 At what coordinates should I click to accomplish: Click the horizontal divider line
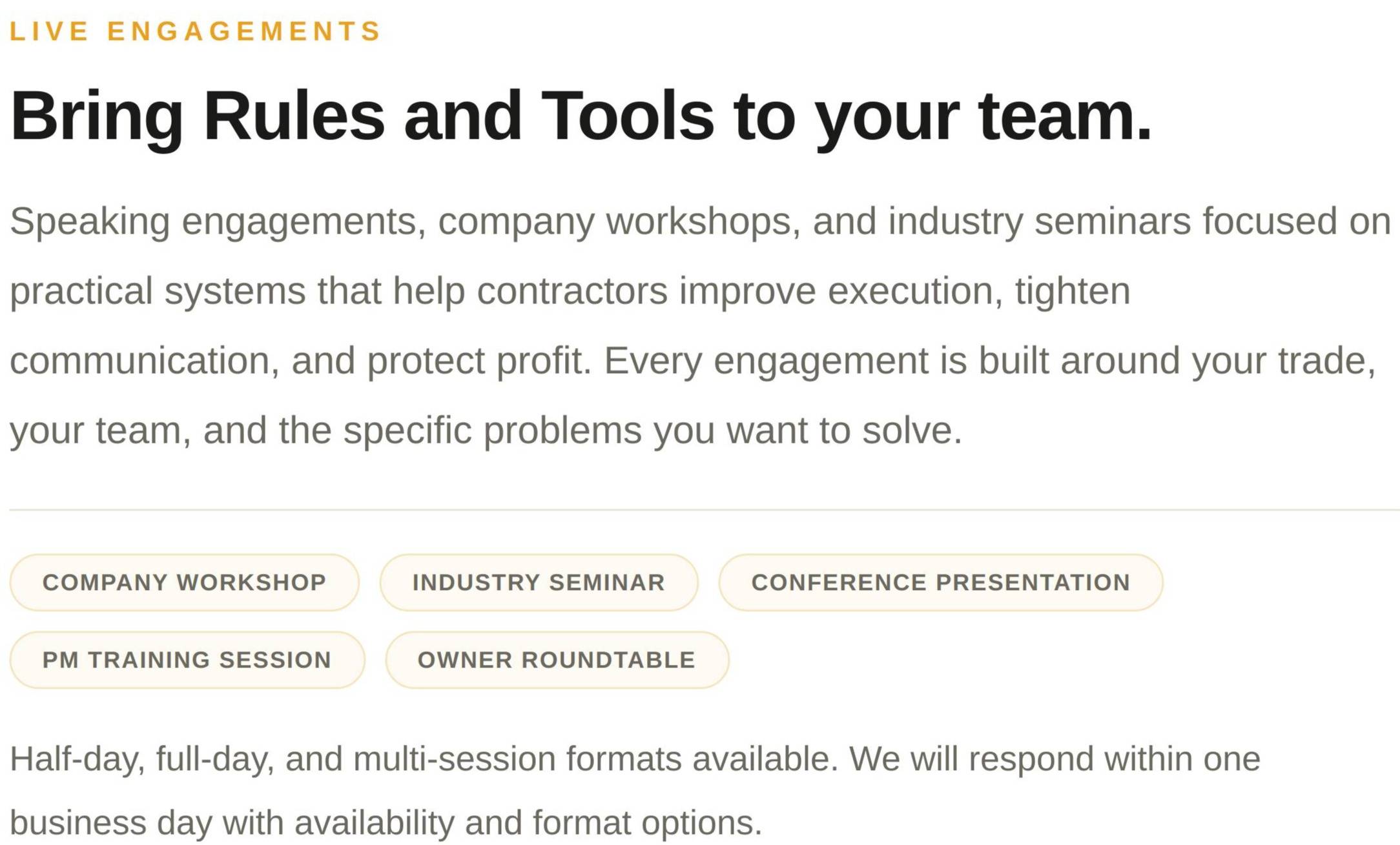click(704, 510)
